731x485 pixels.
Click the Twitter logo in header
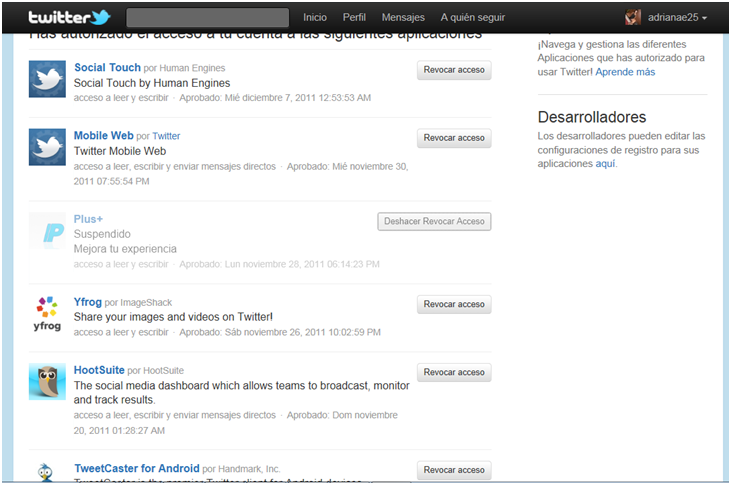(69, 17)
